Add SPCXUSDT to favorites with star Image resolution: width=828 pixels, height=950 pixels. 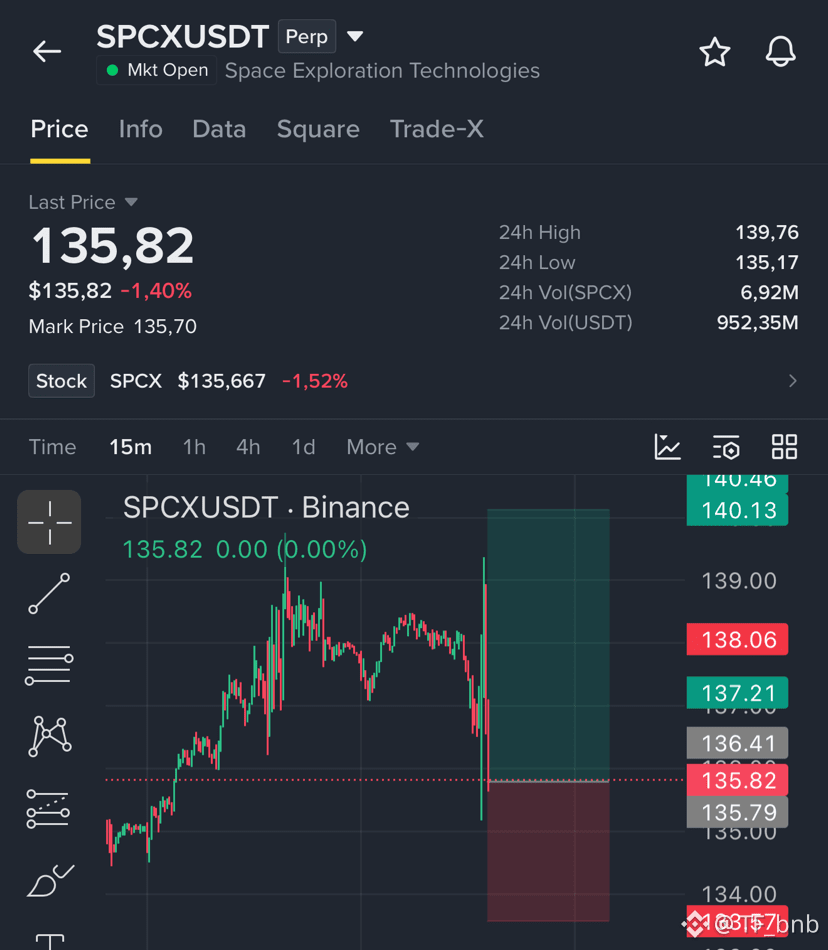(715, 51)
